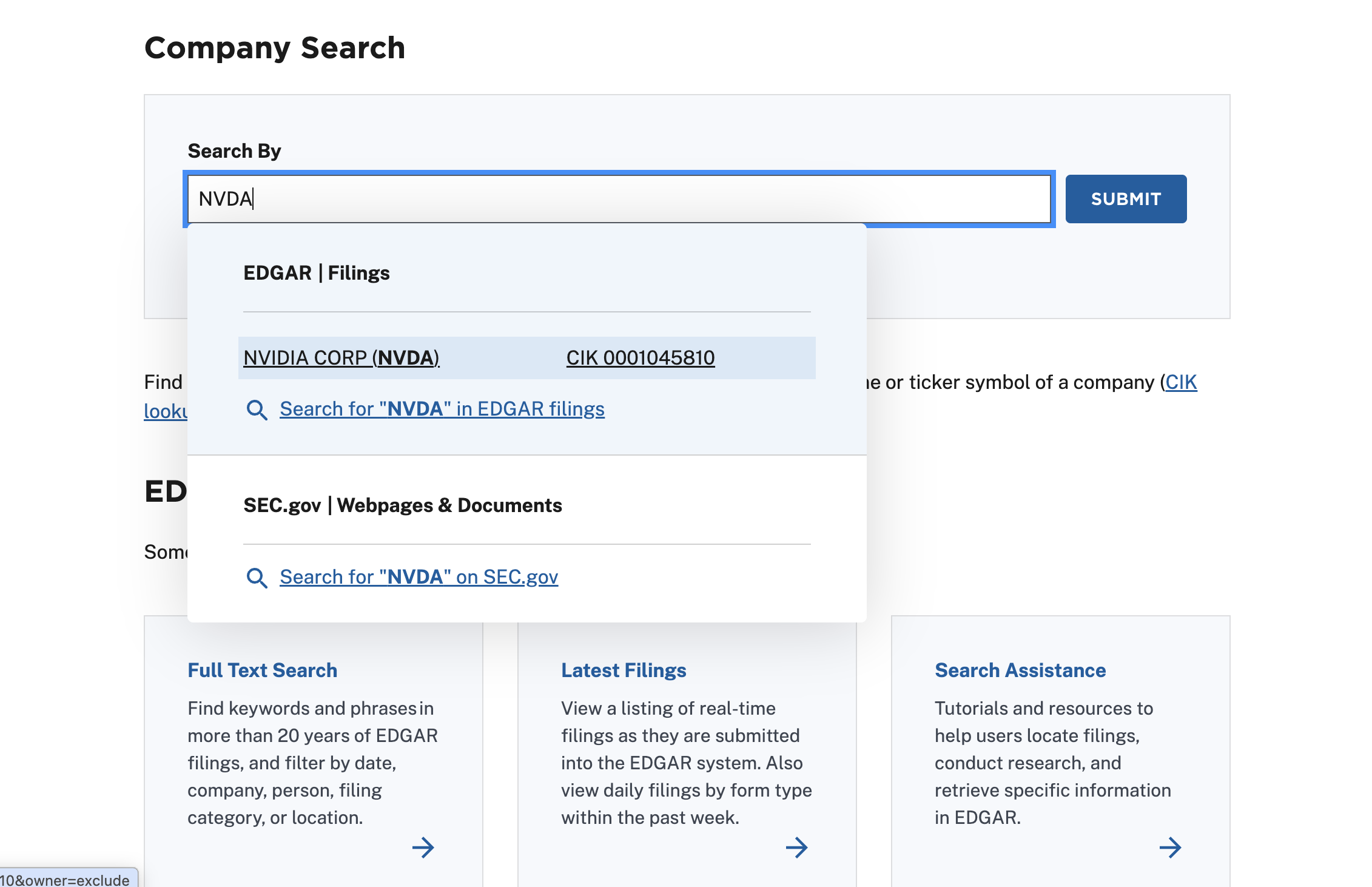Click the Full Text Search description text
The width and height of the screenshot is (1372, 887).
pos(313,763)
